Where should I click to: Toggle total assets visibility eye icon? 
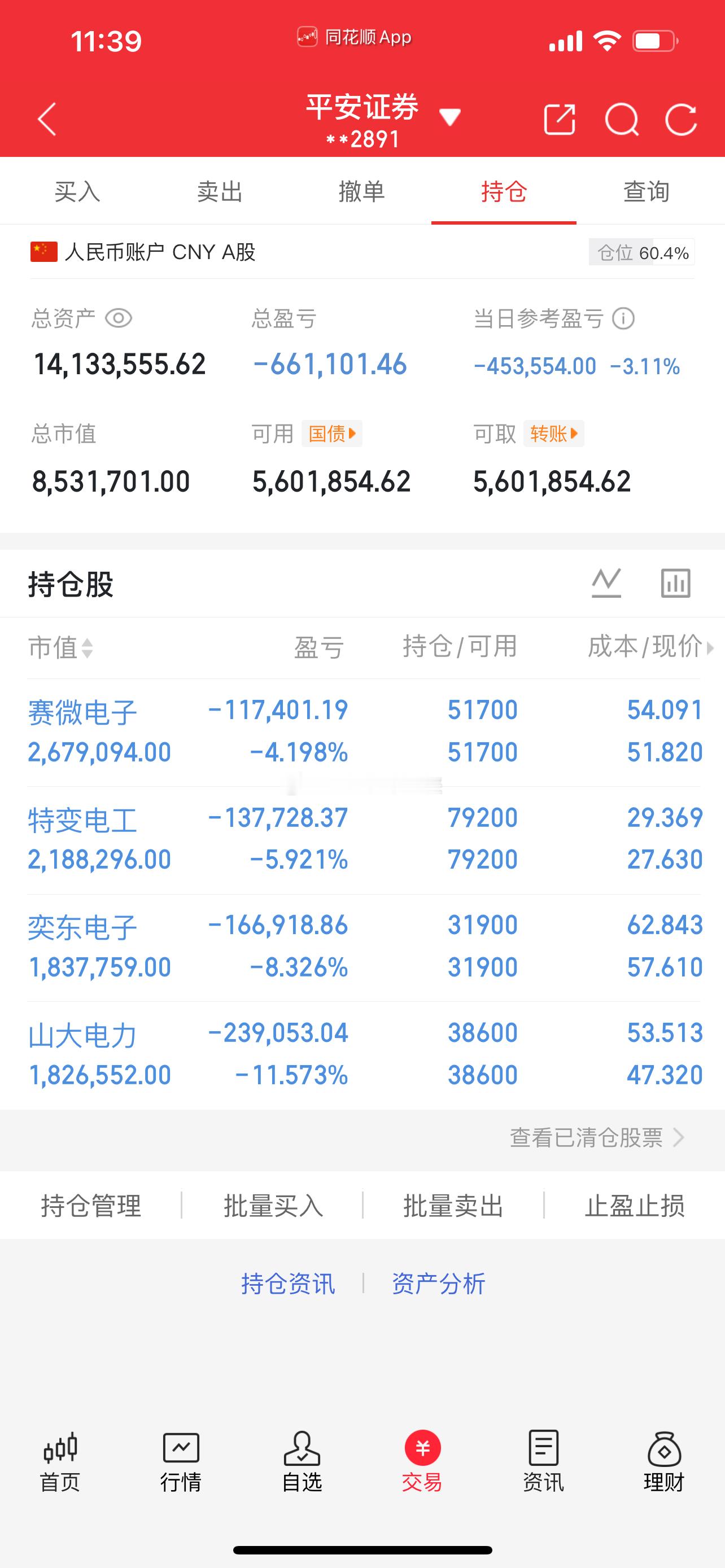(x=119, y=318)
